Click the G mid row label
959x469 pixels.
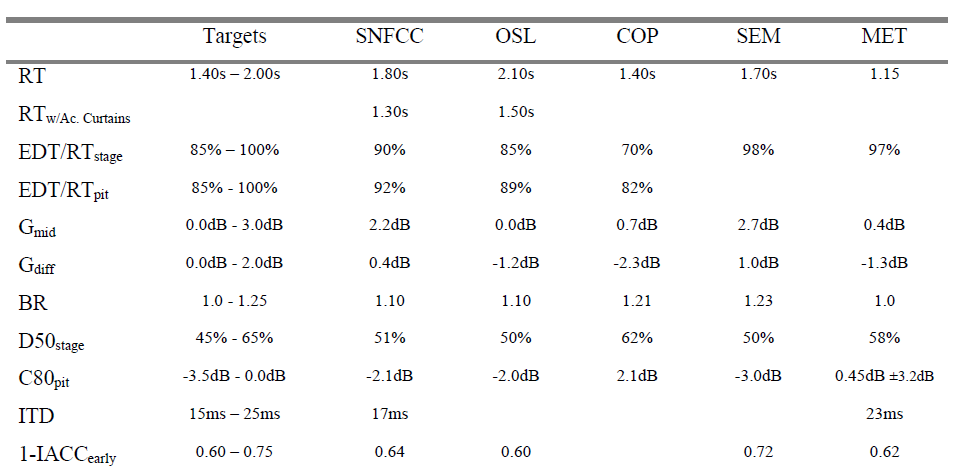click(39, 227)
